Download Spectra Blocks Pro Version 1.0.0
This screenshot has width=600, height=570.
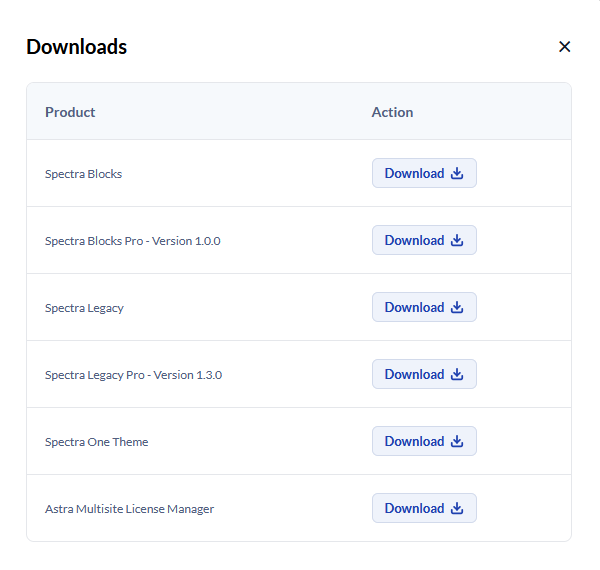[x=424, y=240]
